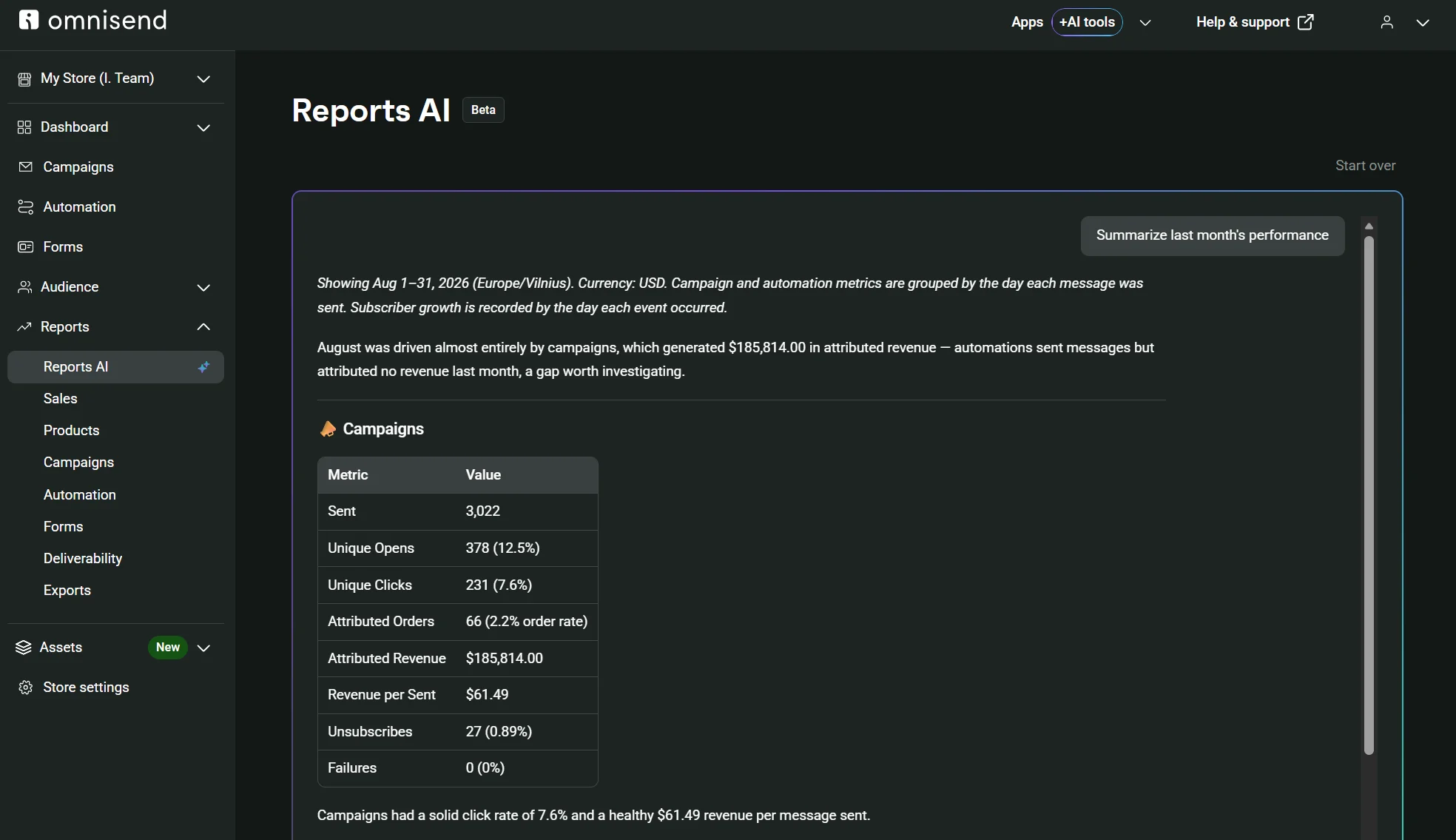Click the Reports AI page title
The height and width of the screenshot is (840, 1456).
point(371,110)
